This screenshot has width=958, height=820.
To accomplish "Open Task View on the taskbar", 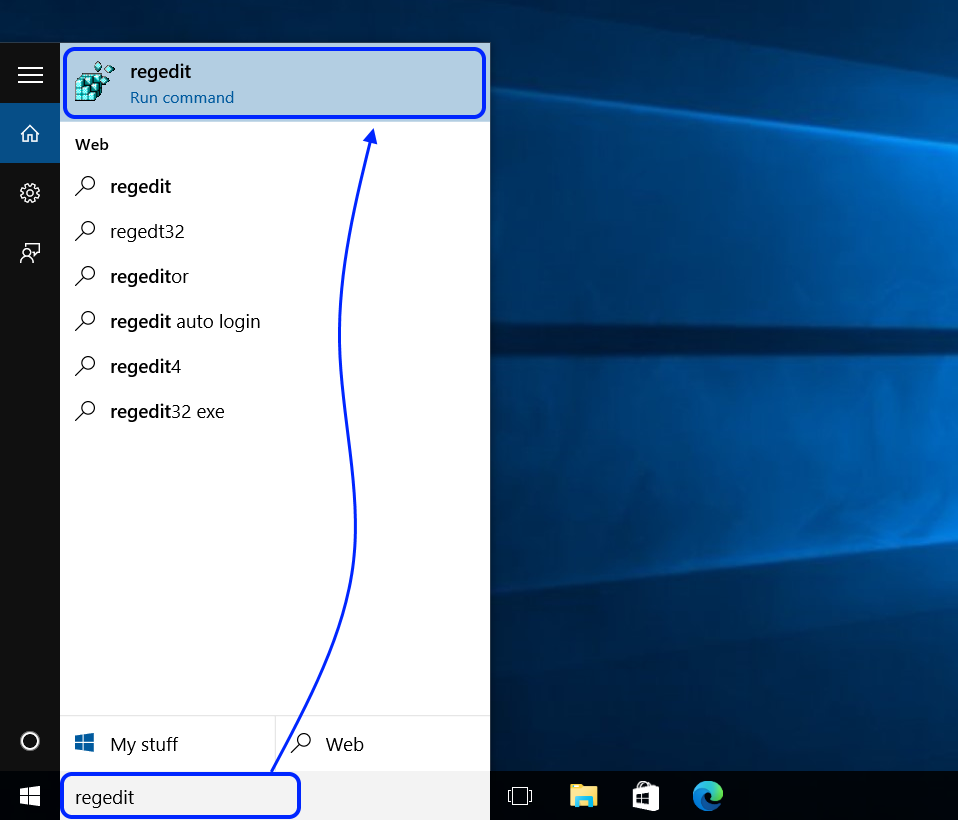I will point(520,796).
